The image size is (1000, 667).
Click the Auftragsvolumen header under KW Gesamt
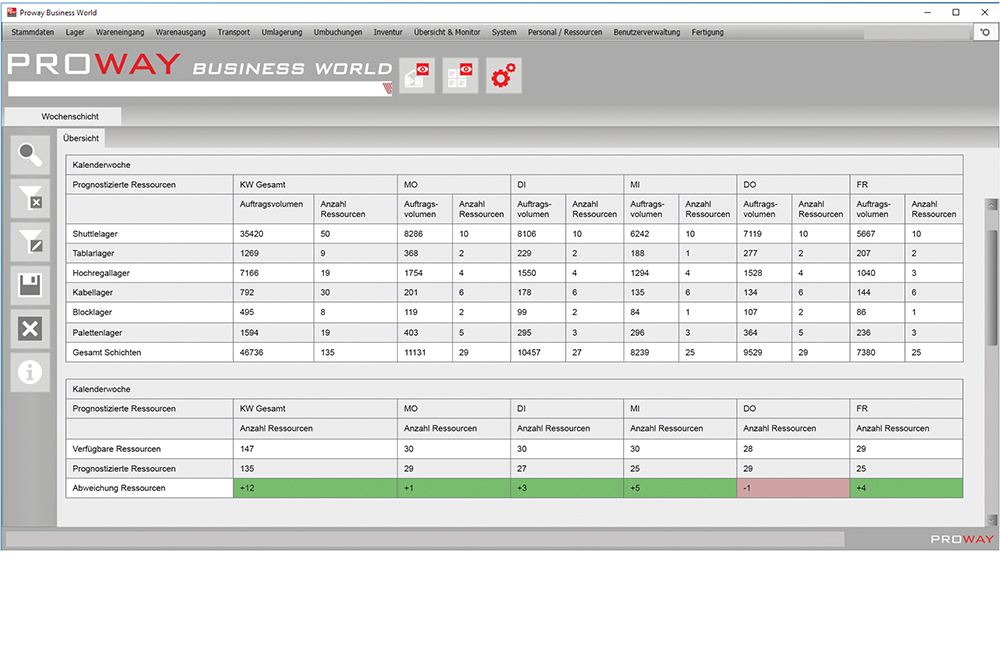click(x=271, y=204)
